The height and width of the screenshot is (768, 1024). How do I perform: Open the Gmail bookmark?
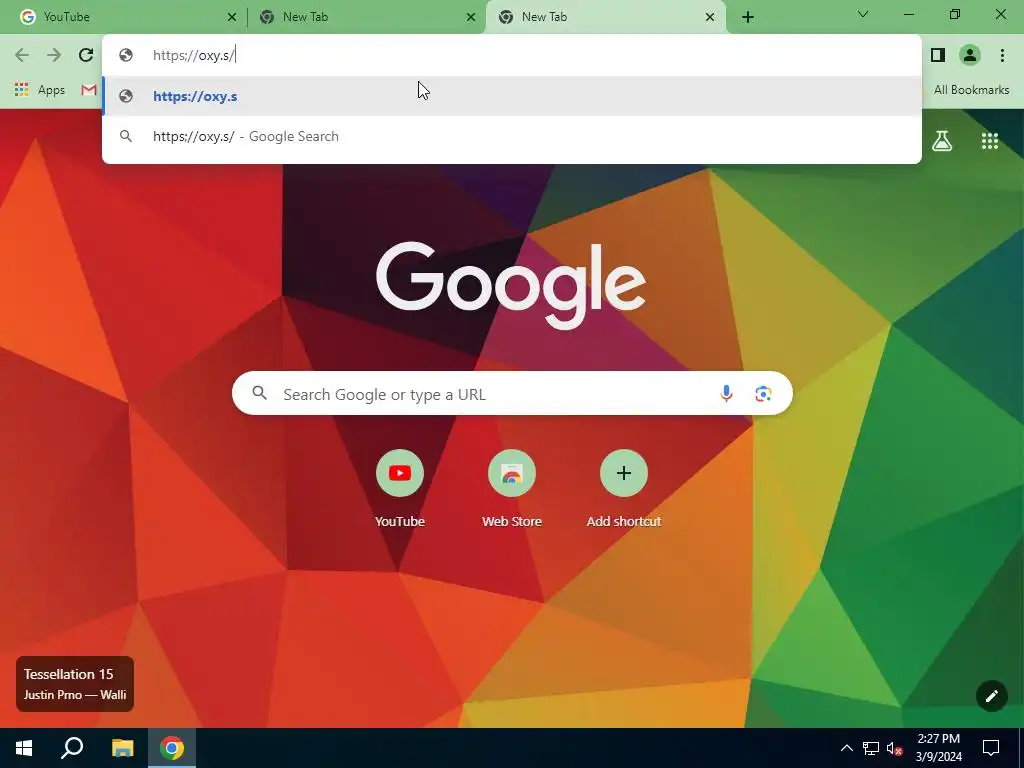pyautogui.click(x=89, y=90)
